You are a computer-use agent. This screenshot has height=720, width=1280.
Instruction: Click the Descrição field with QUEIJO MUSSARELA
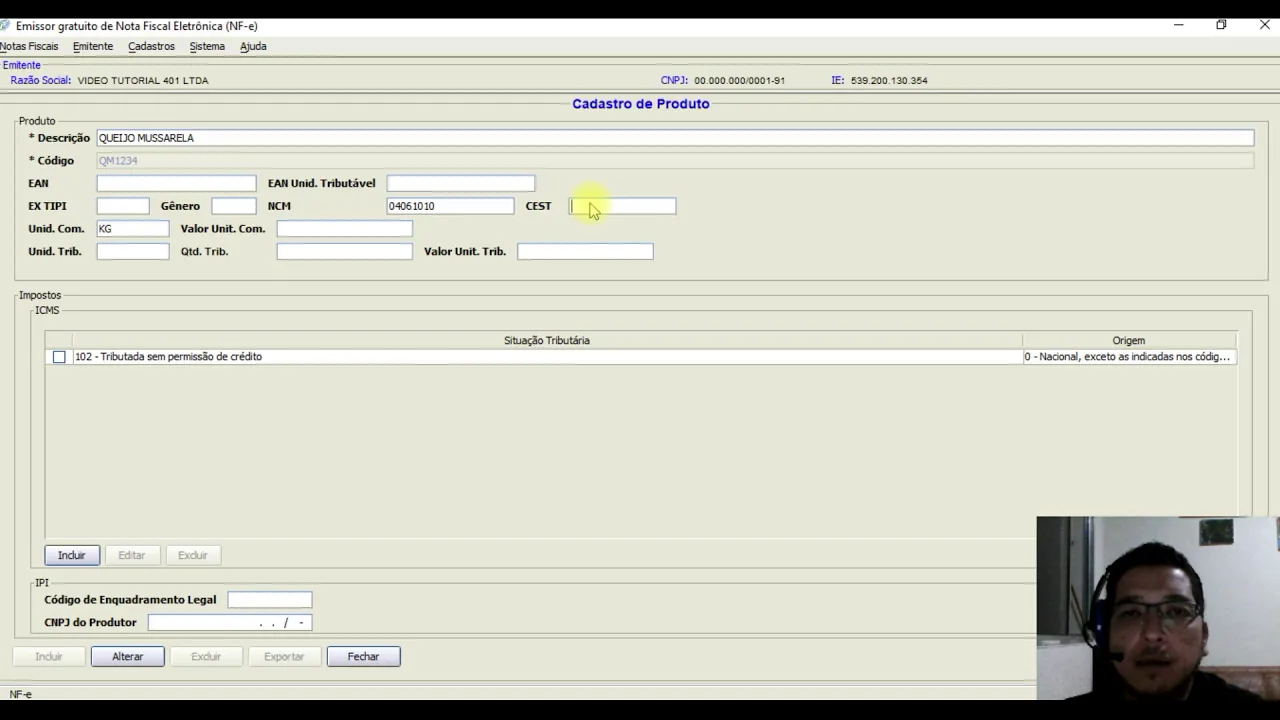pos(675,138)
